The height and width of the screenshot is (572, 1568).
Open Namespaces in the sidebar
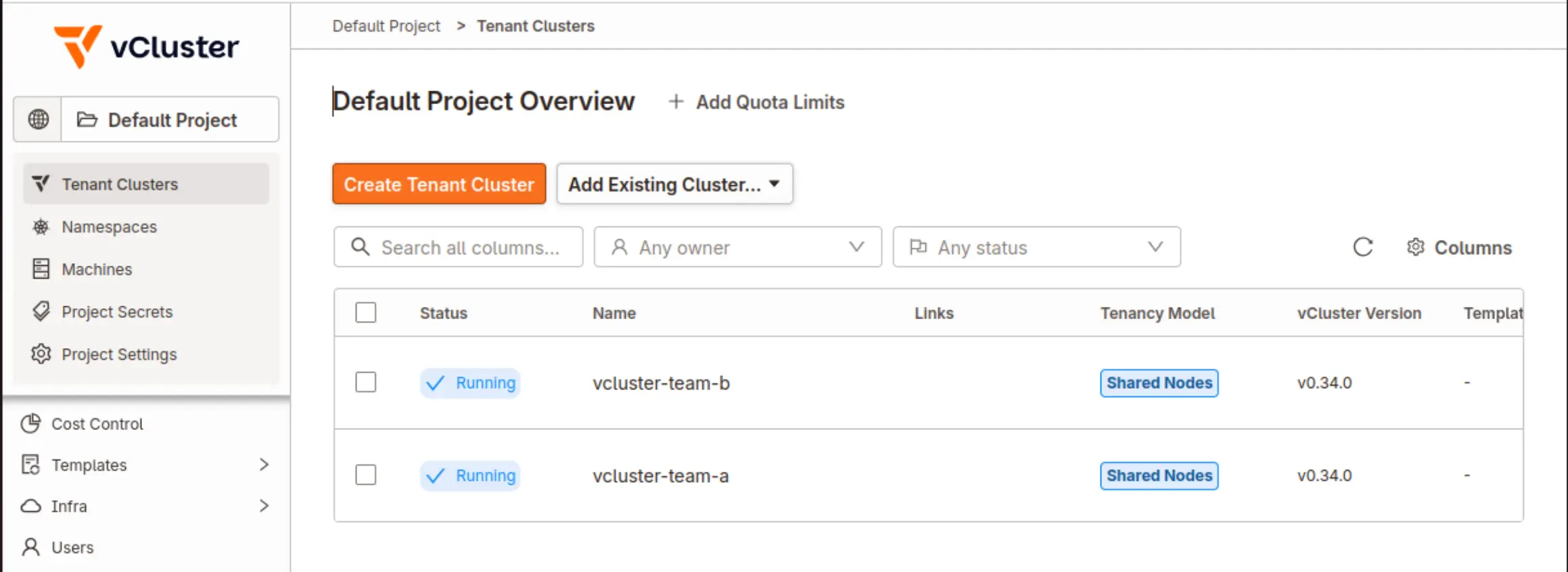[x=146, y=227]
